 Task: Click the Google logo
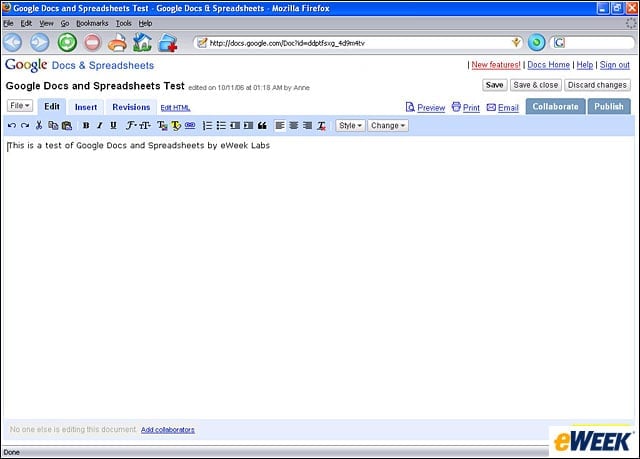tap(26, 65)
